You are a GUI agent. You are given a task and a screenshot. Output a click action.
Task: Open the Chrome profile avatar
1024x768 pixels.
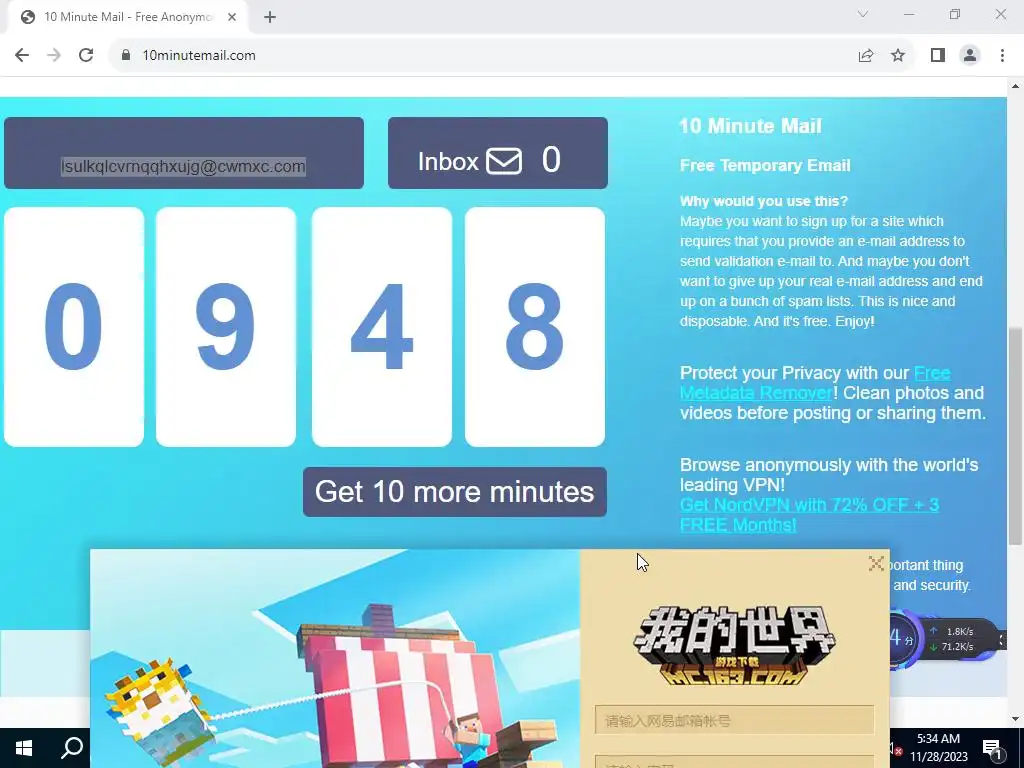pyautogui.click(x=970, y=56)
